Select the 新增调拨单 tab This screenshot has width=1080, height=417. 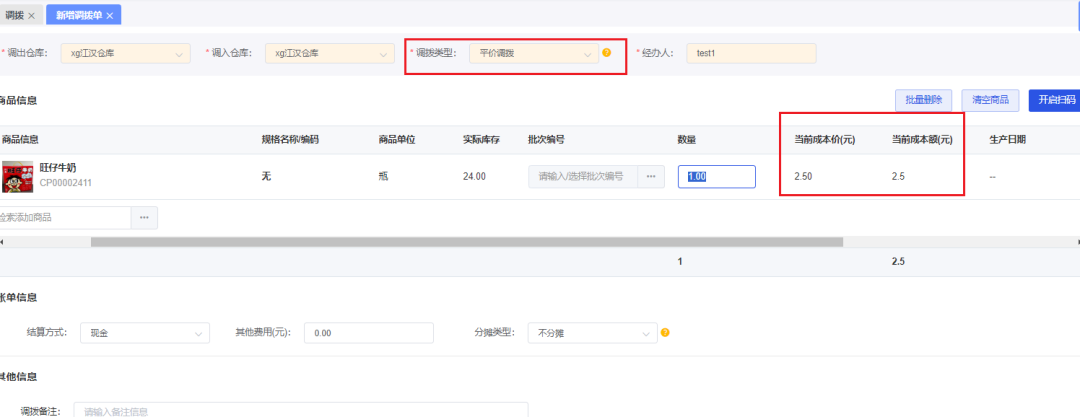78,15
